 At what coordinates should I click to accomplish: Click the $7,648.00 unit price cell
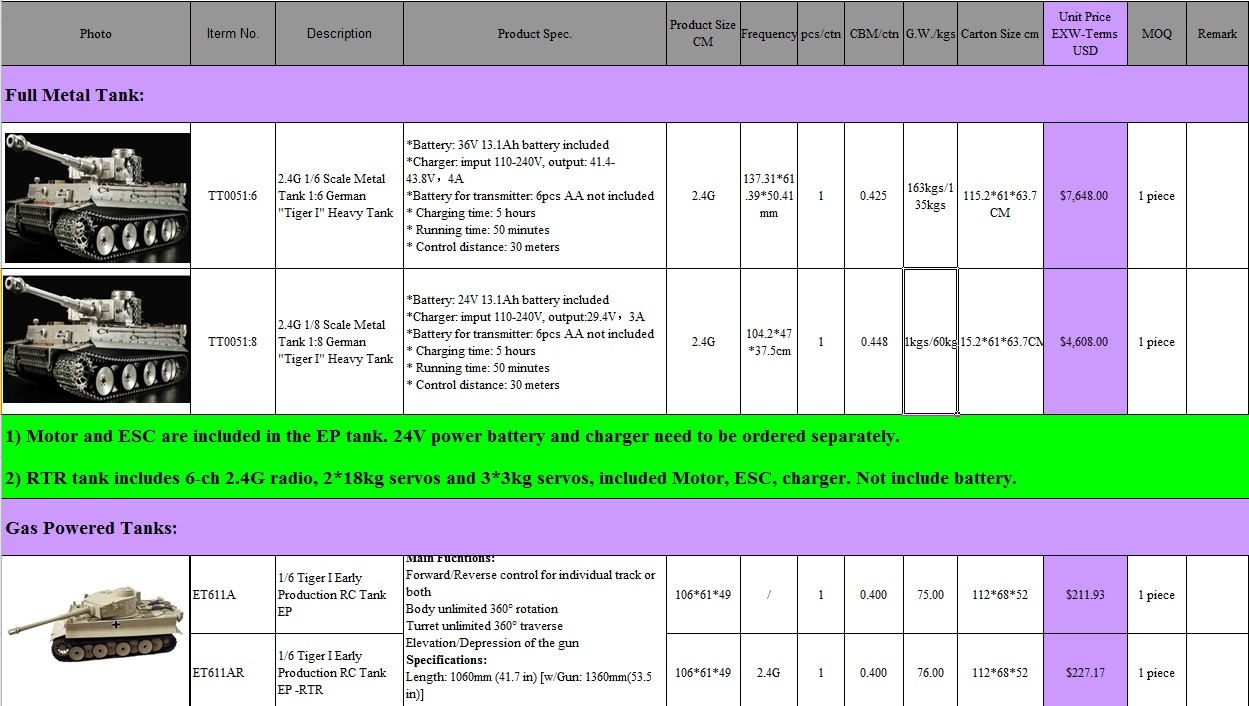click(1085, 196)
